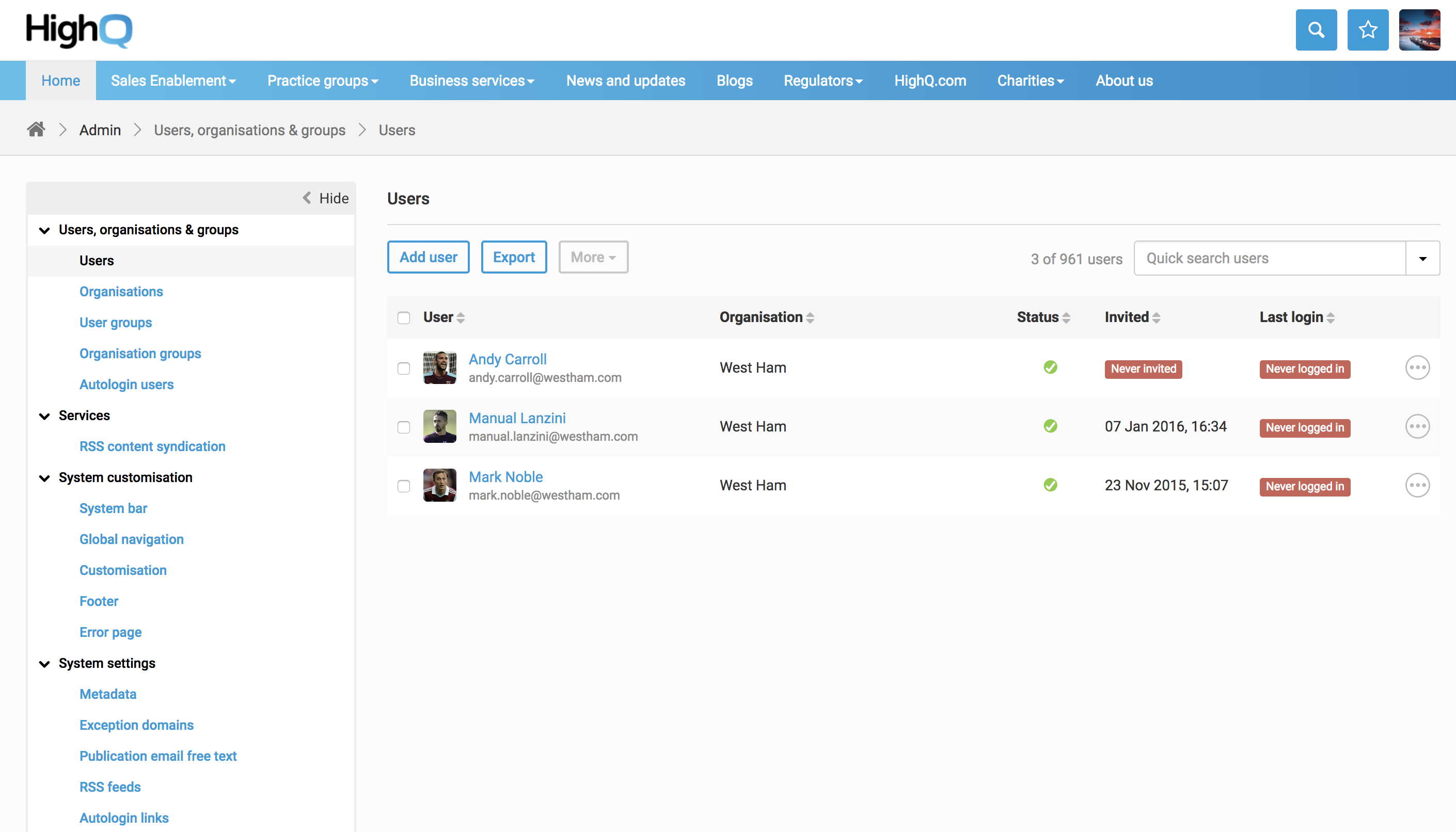Click the Add user button
The height and width of the screenshot is (832, 1456).
pos(428,257)
